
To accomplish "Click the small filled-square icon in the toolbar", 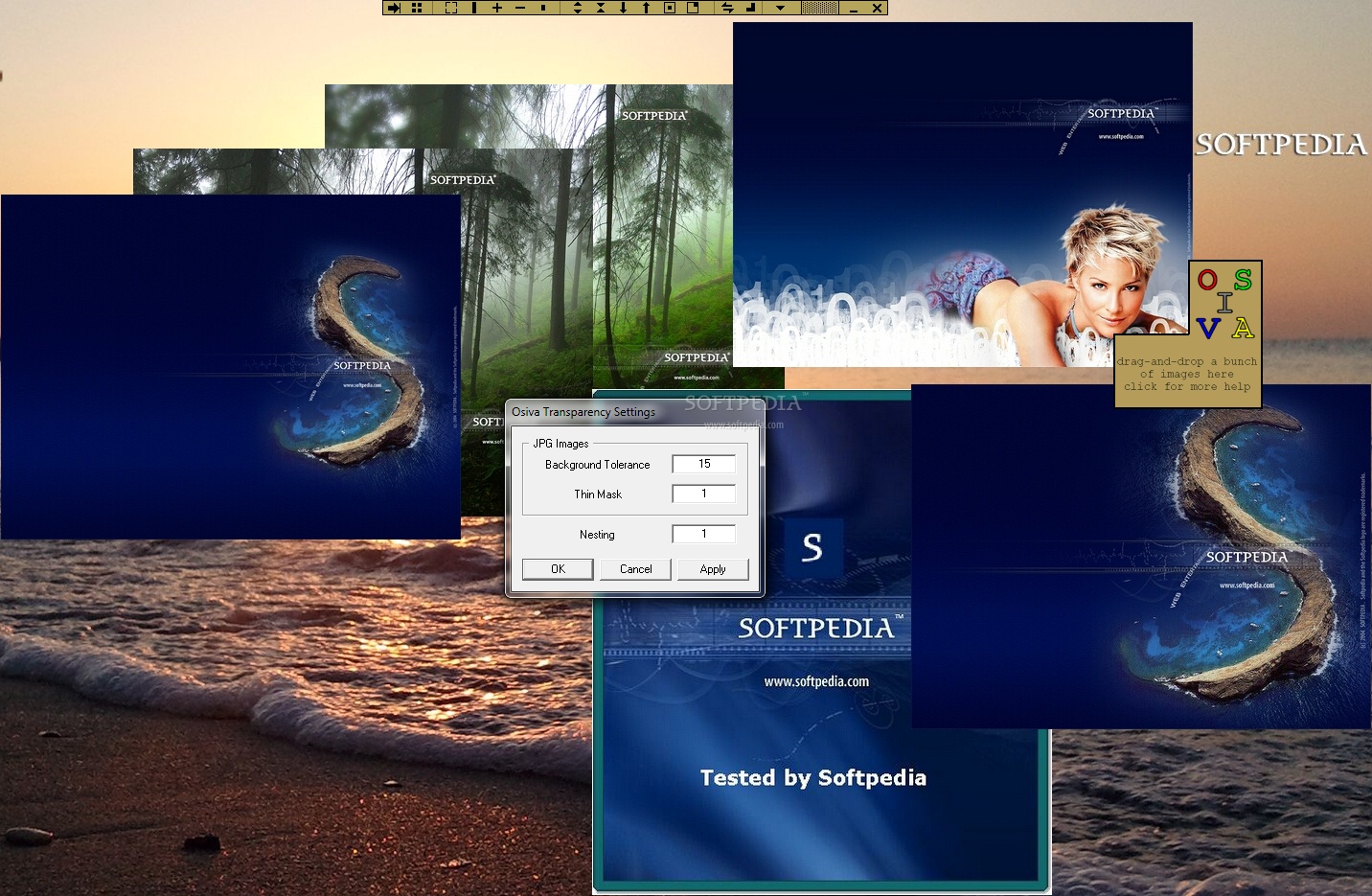I will point(543,8).
